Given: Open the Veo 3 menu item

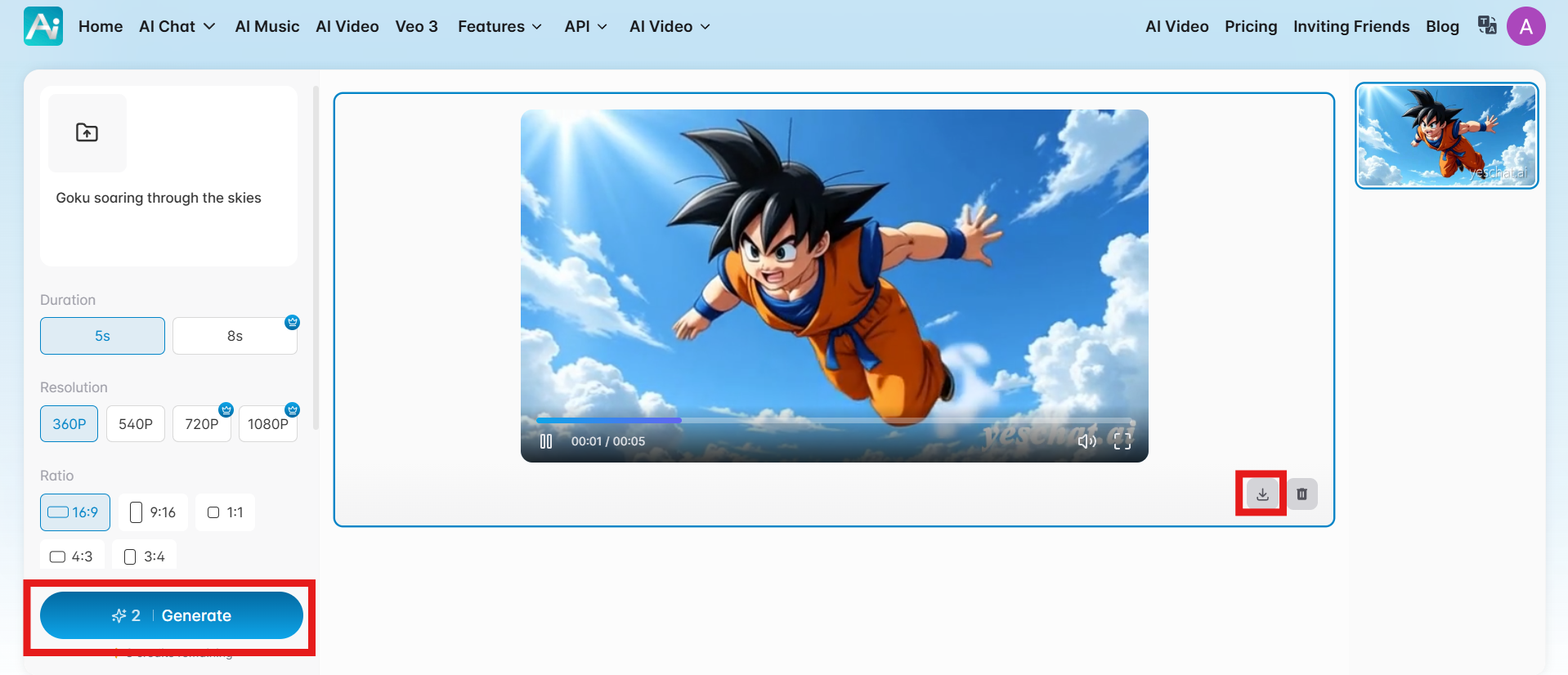Looking at the screenshot, I should [x=416, y=26].
